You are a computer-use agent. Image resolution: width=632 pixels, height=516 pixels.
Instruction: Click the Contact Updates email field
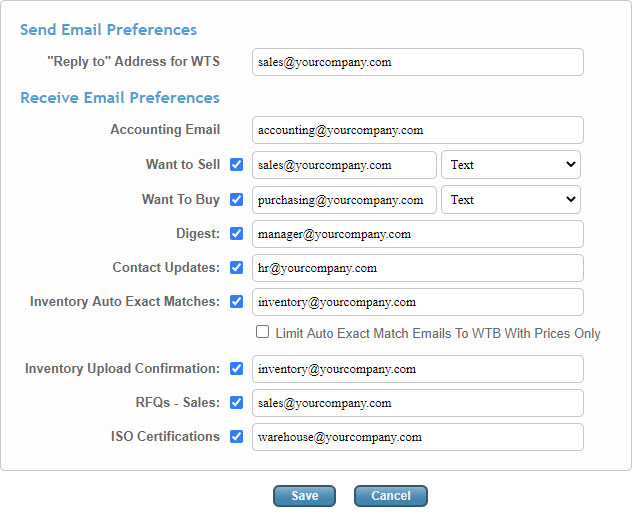point(417,268)
